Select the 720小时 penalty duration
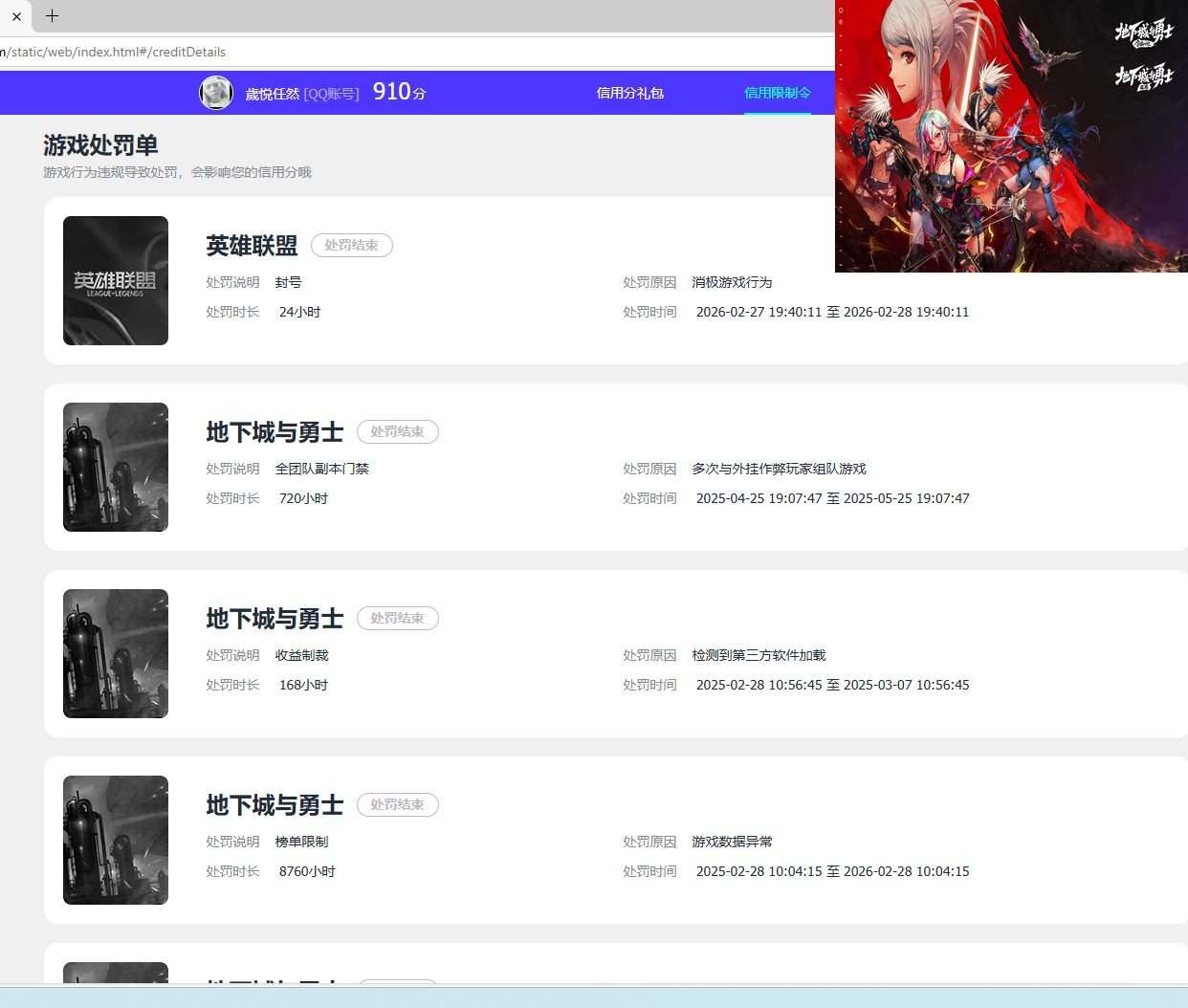This screenshot has height=1008, width=1188. (x=303, y=498)
